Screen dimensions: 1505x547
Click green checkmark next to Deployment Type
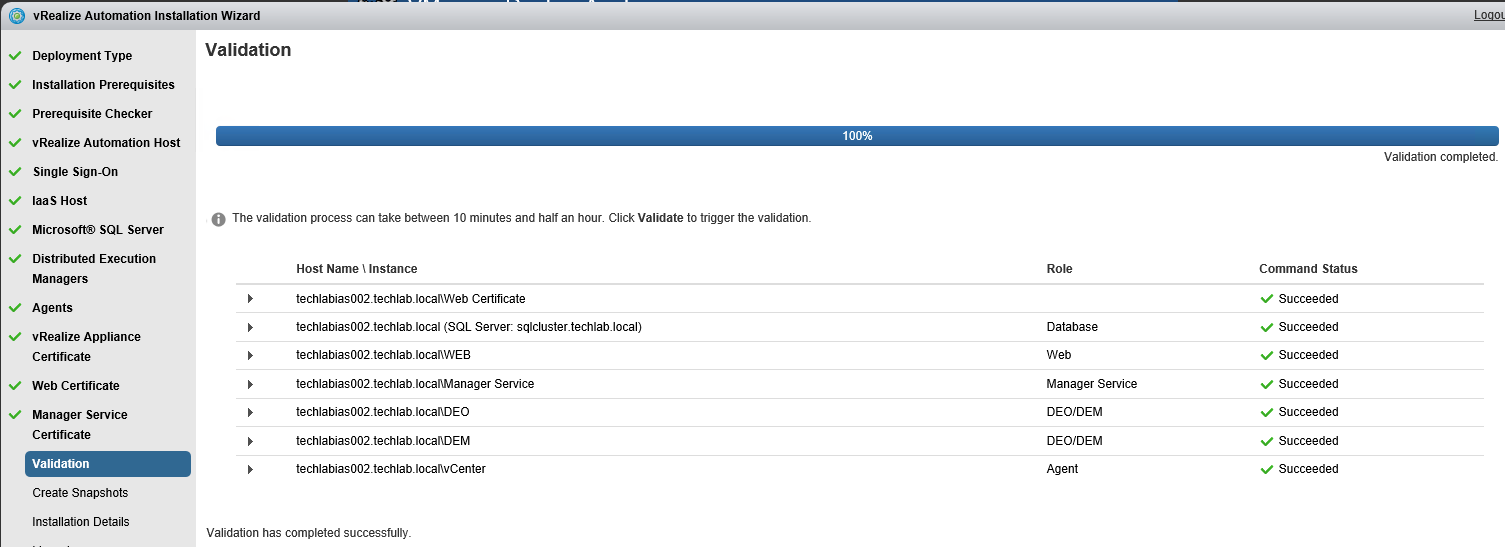pos(15,56)
